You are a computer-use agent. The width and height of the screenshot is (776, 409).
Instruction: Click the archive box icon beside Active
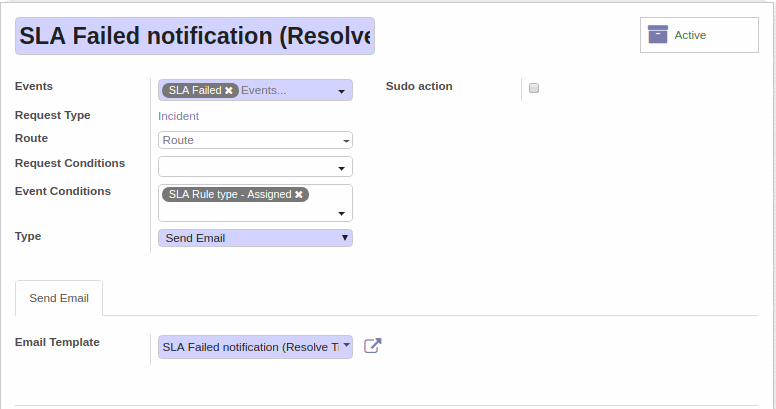658,35
